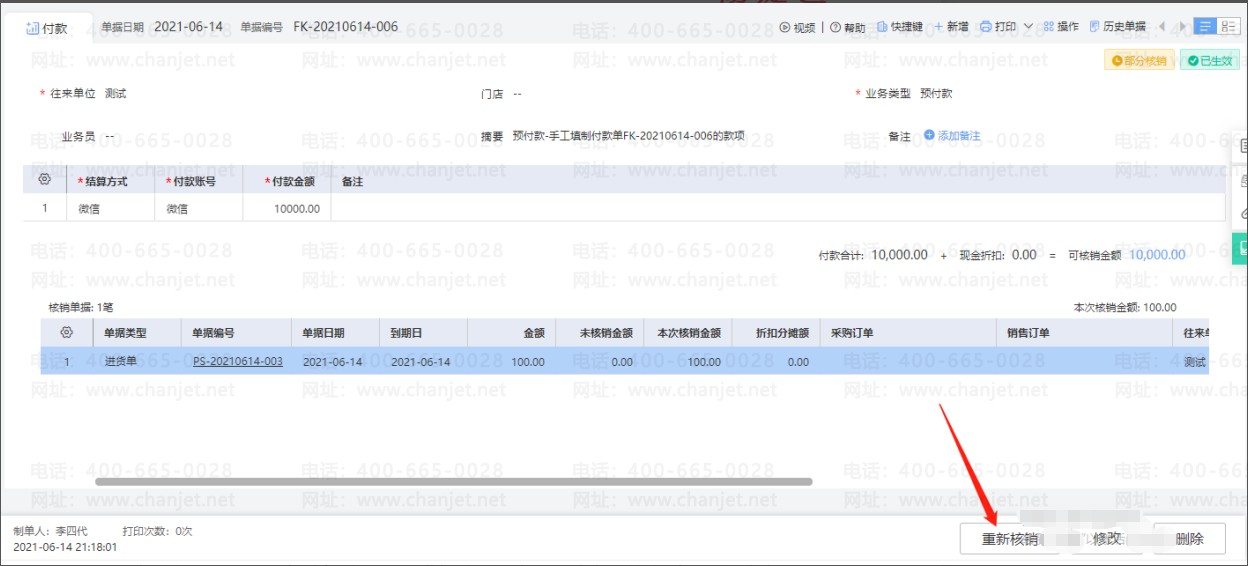The height and width of the screenshot is (566, 1248).
Task: Select the 付款 tab
Action: tap(47, 28)
